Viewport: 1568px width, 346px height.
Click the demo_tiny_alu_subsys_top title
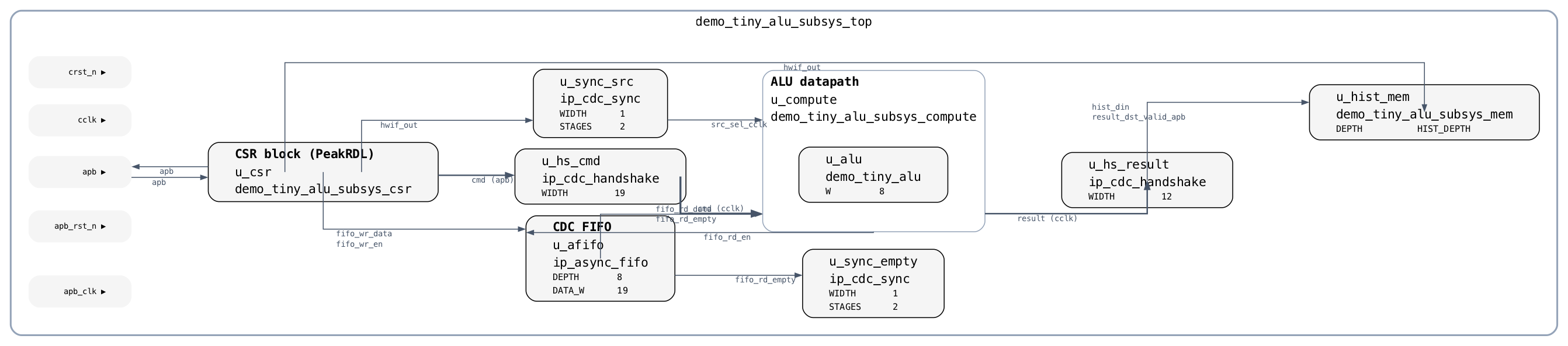tap(783, 22)
